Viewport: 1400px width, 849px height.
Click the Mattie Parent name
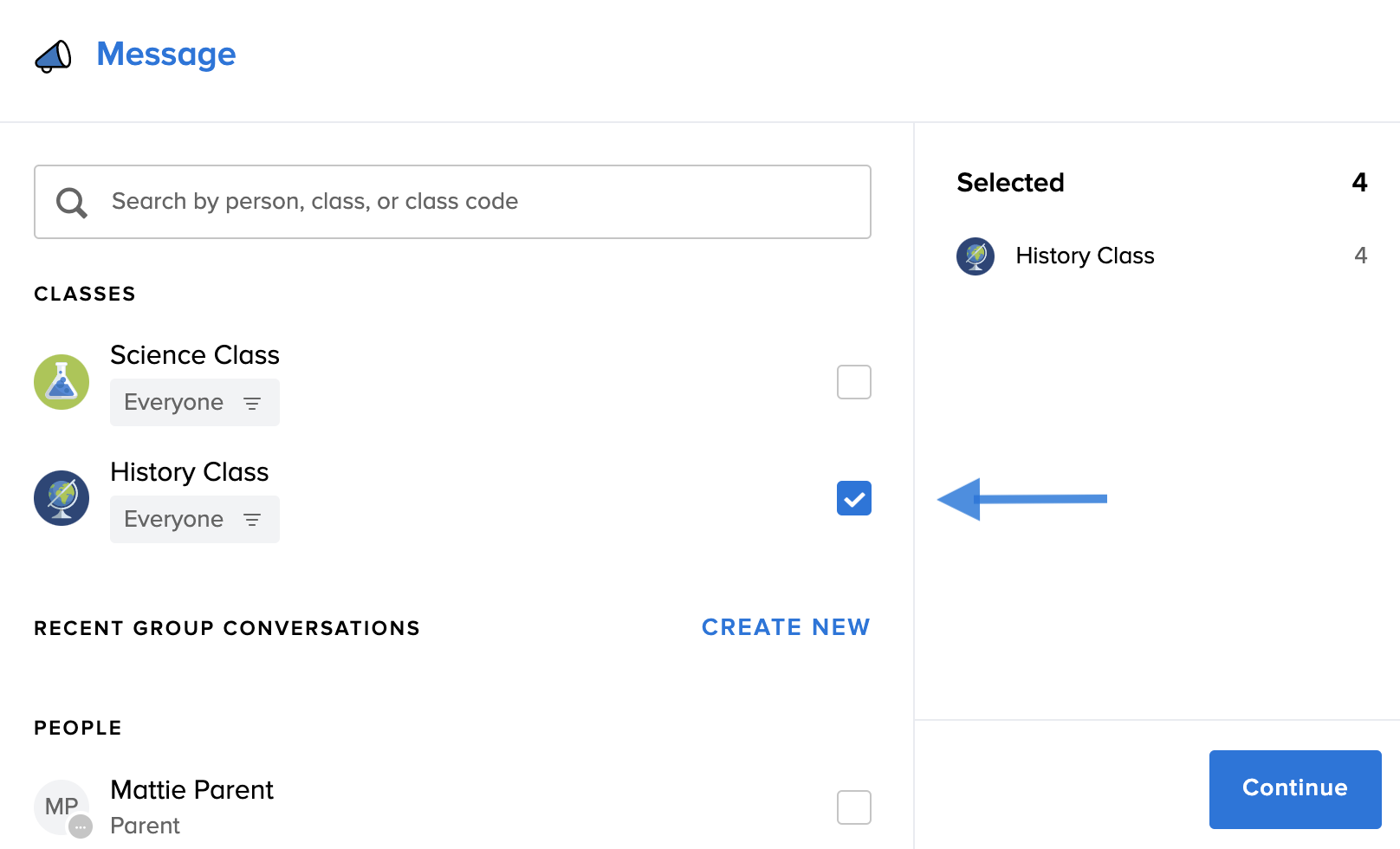point(191,790)
